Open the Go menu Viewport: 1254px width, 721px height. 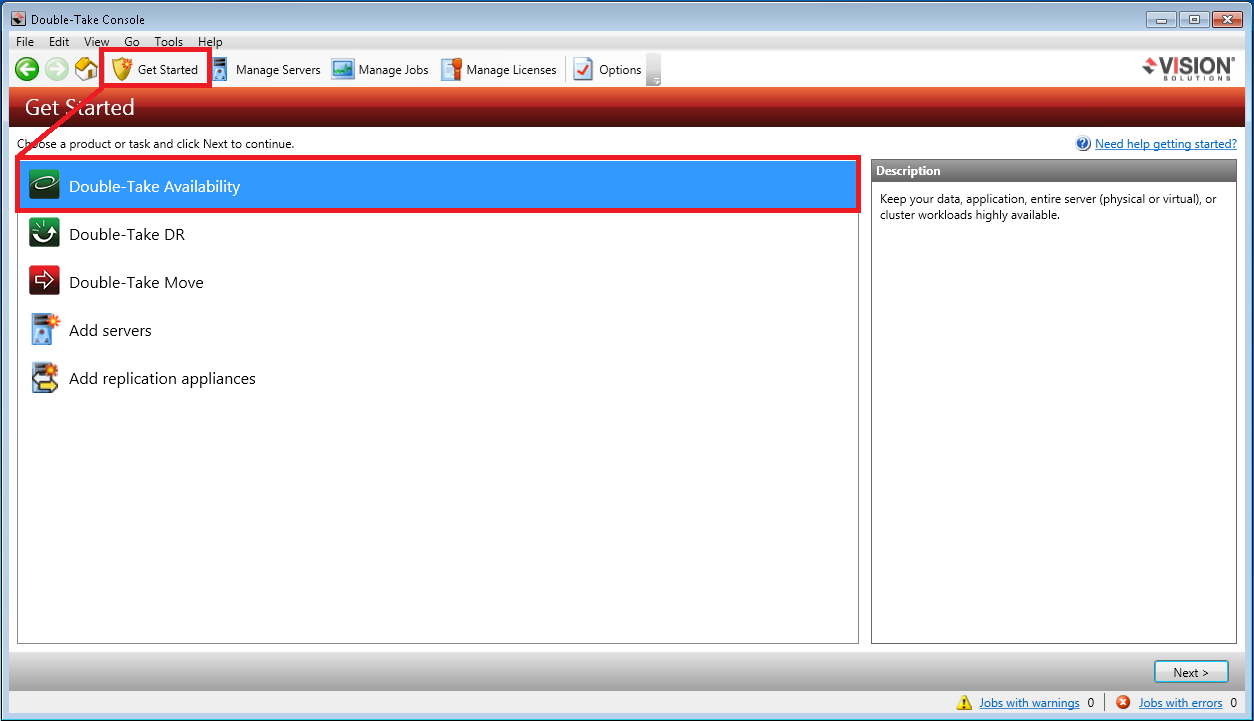click(132, 42)
